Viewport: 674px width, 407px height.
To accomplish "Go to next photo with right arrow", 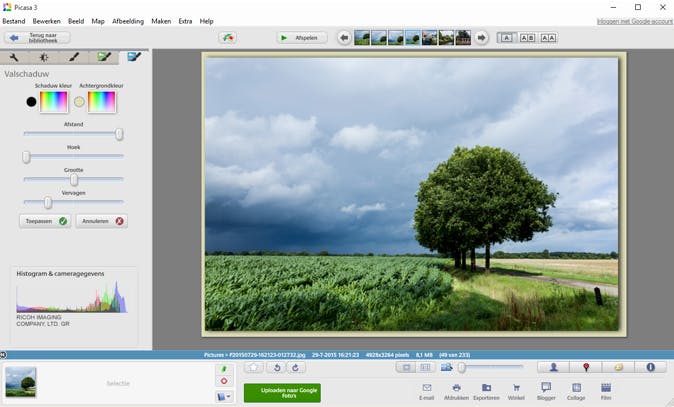I will (x=481, y=38).
